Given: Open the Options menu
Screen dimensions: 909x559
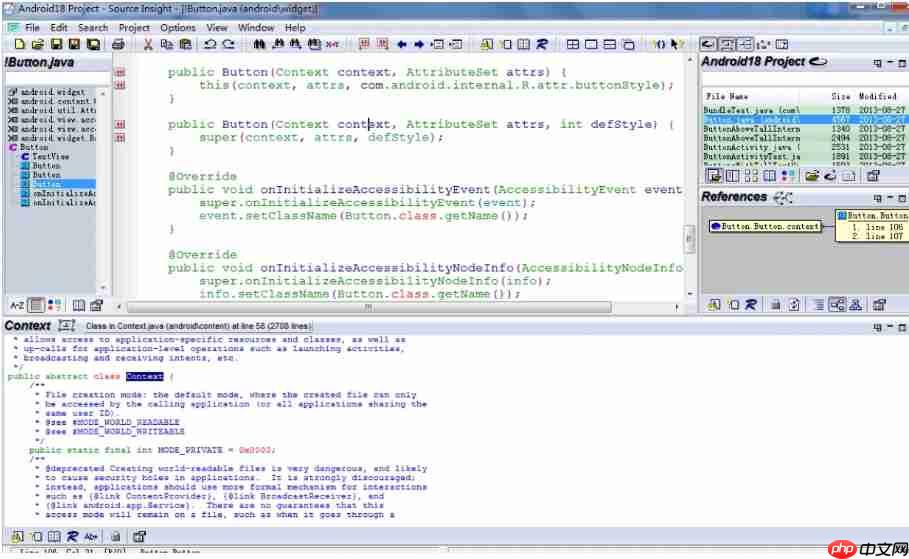Looking at the screenshot, I should pyautogui.click(x=177, y=28).
